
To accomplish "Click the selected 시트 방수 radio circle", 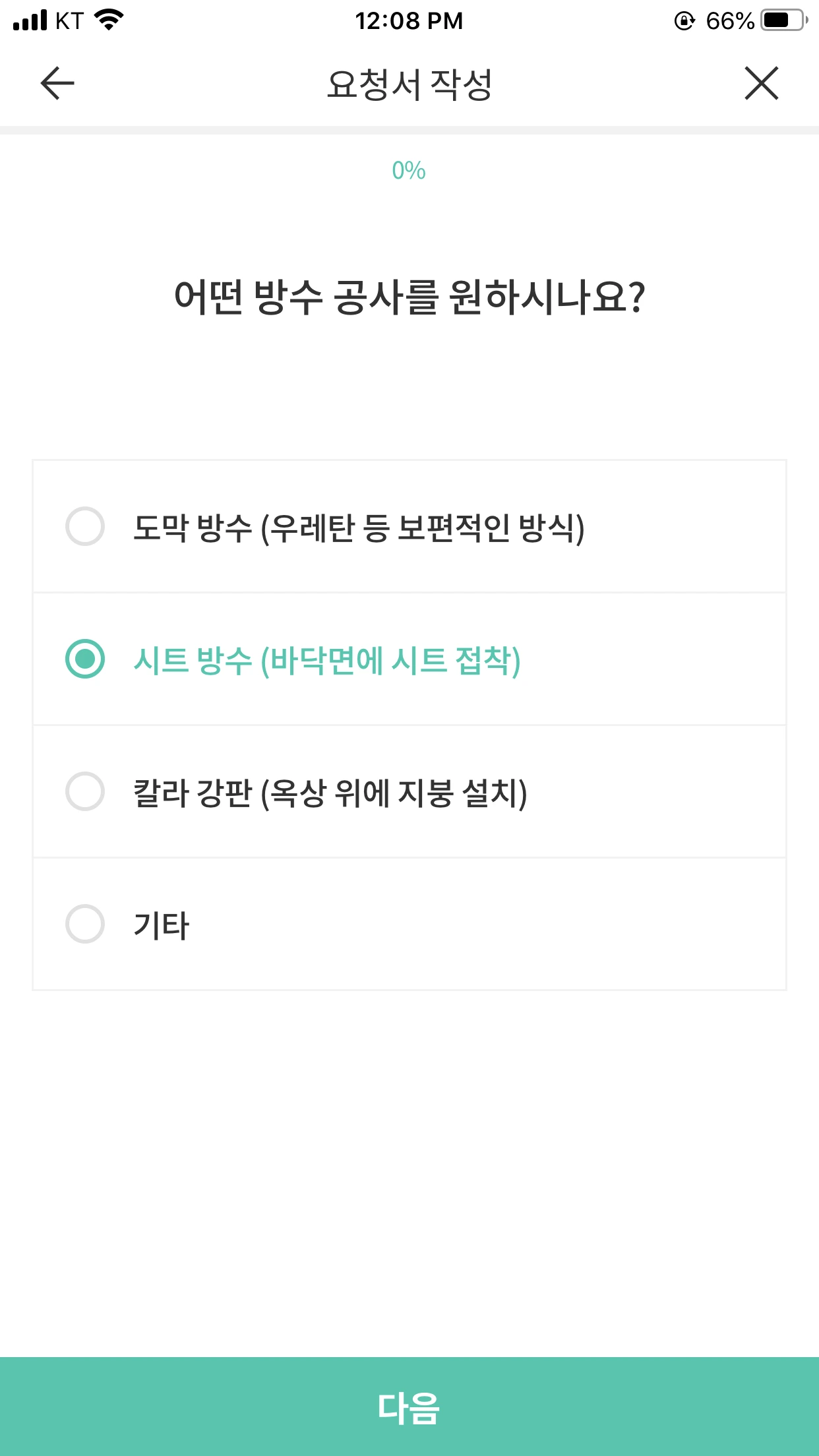I will (x=85, y=659).
